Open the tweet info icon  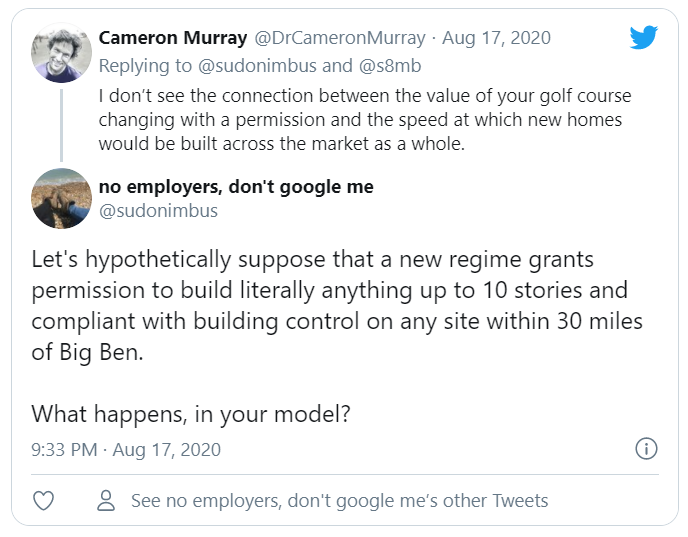click(646, 449)
